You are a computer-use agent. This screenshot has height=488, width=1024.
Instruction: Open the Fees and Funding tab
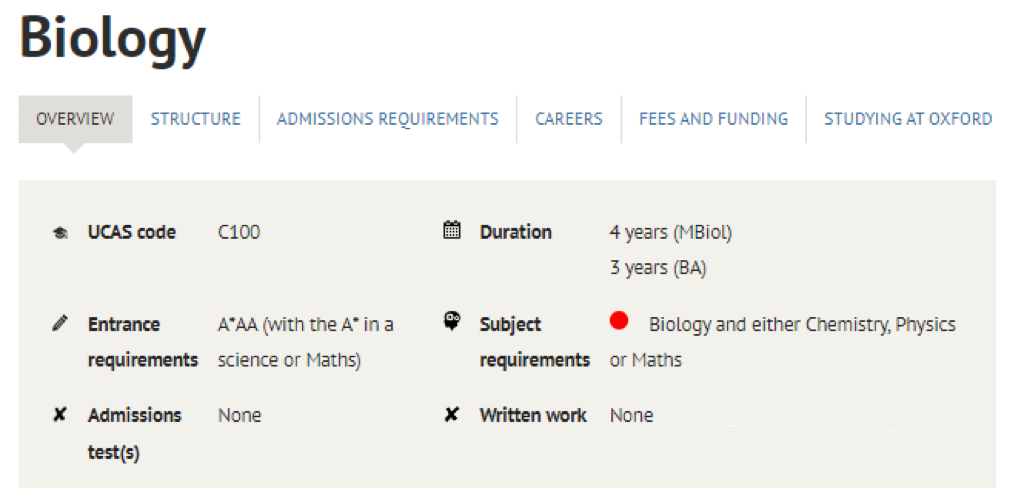[713, 119]
